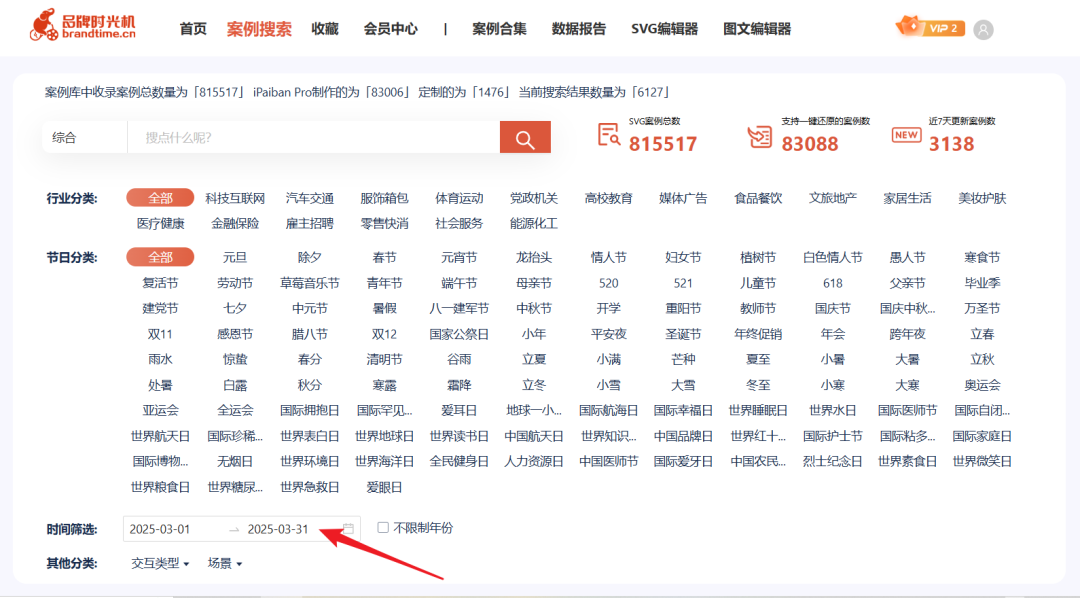Switch to 案例搜索 menu item

[257, 29]
